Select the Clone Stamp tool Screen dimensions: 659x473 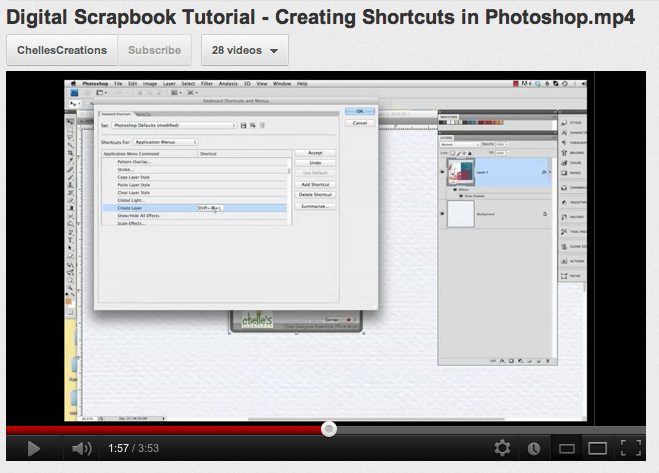(70, 185)
